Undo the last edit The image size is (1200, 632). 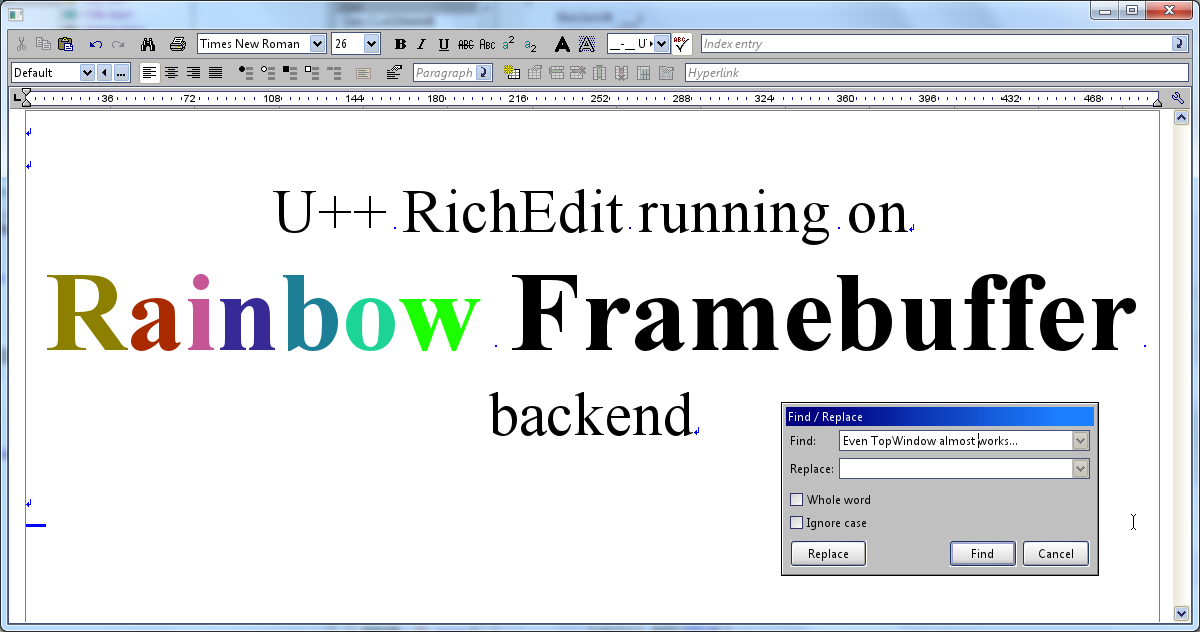pos(96,44)
